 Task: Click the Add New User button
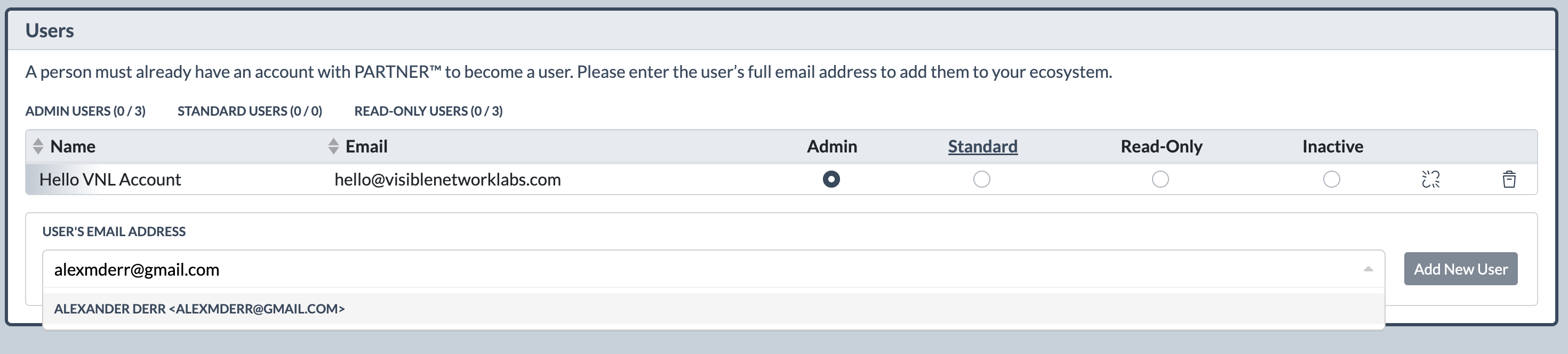1460,269
